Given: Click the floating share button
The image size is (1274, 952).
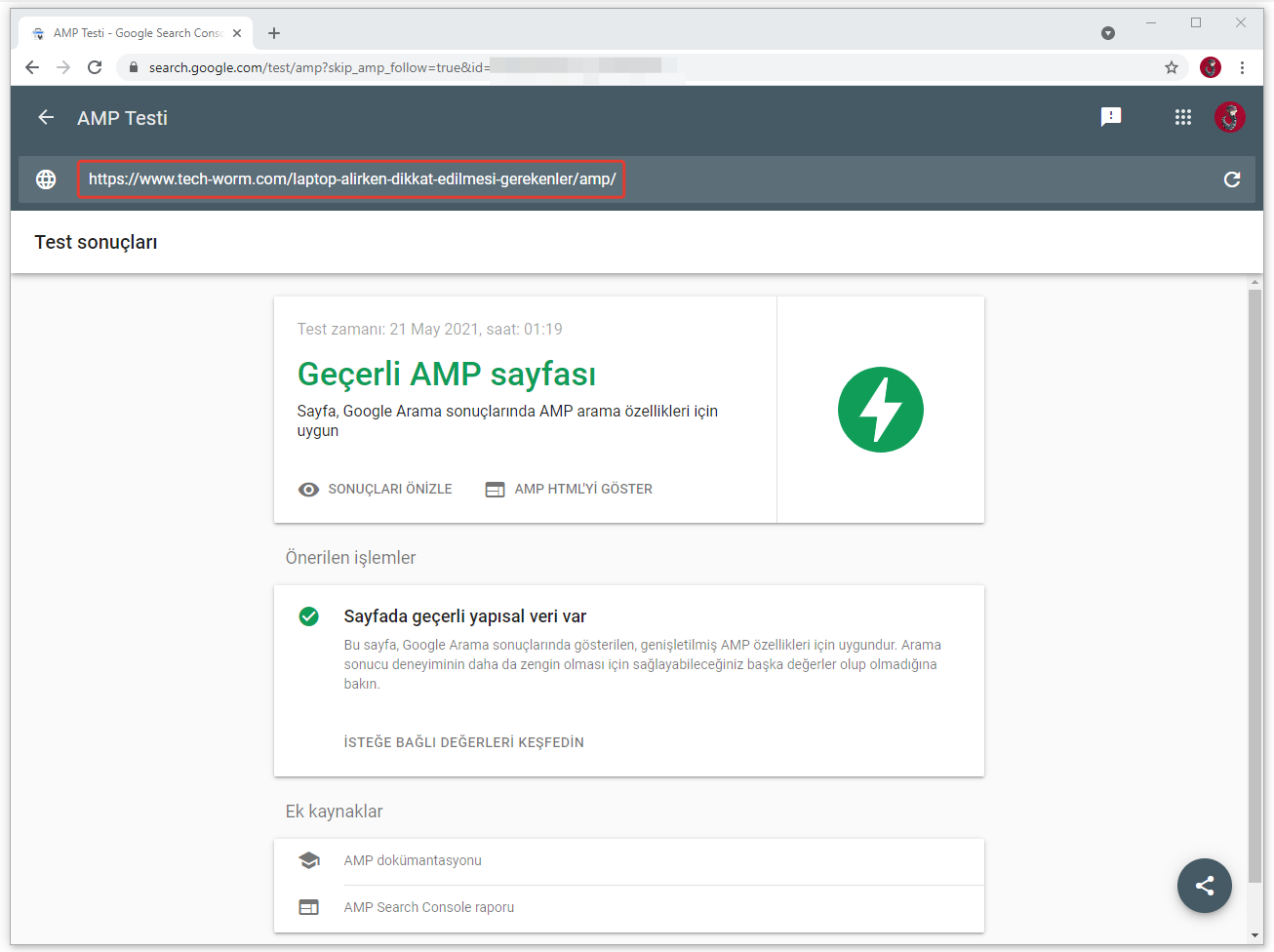Looking at the screenshot, I should [1204, 886].
